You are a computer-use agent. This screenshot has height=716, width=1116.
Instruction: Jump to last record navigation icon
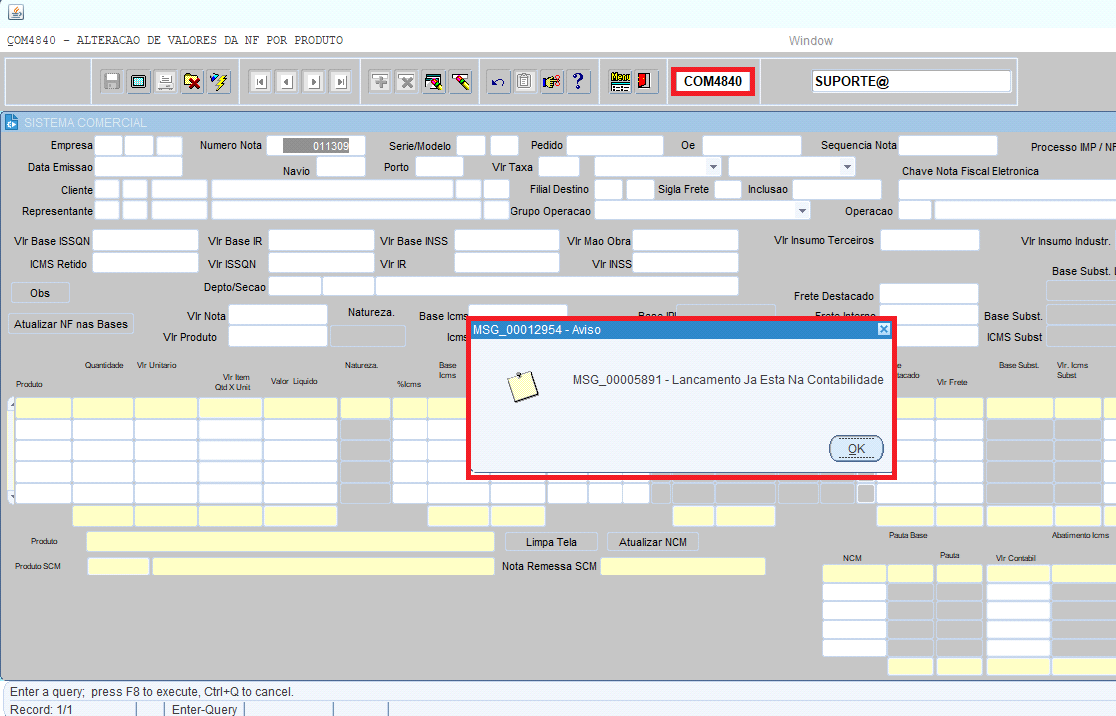(x=340, y=82)
